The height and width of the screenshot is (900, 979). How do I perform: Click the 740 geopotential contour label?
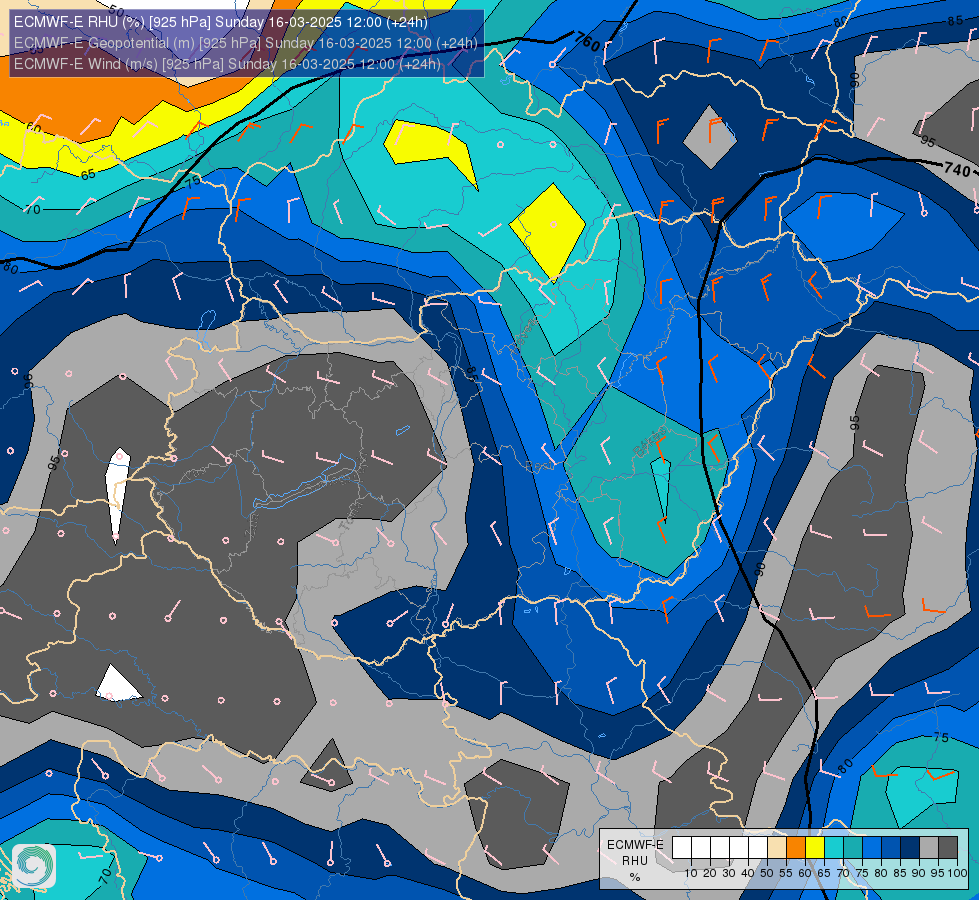[x=957, y=169]
